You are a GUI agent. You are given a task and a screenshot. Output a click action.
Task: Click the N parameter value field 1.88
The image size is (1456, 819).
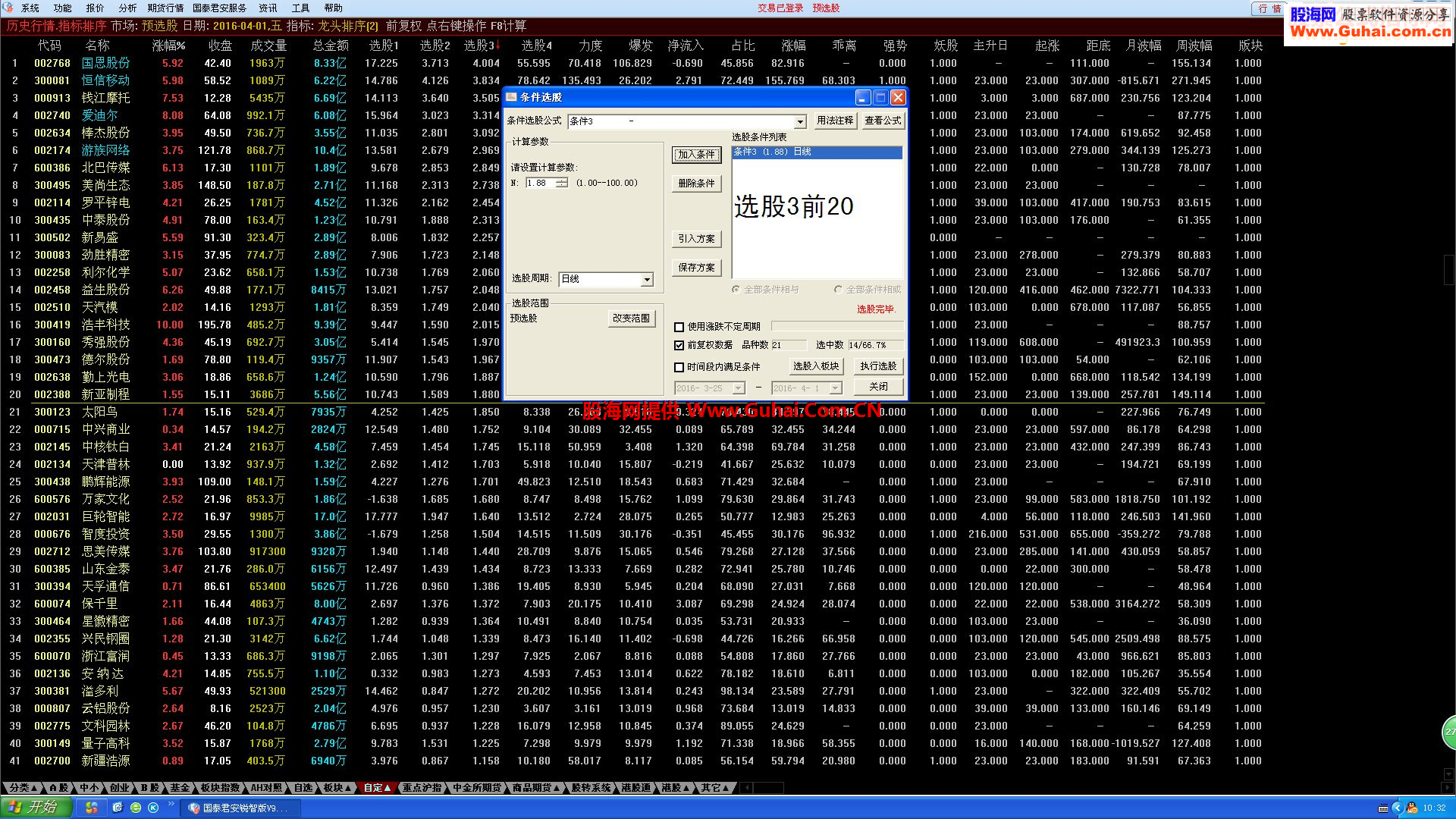pos(540,183)
